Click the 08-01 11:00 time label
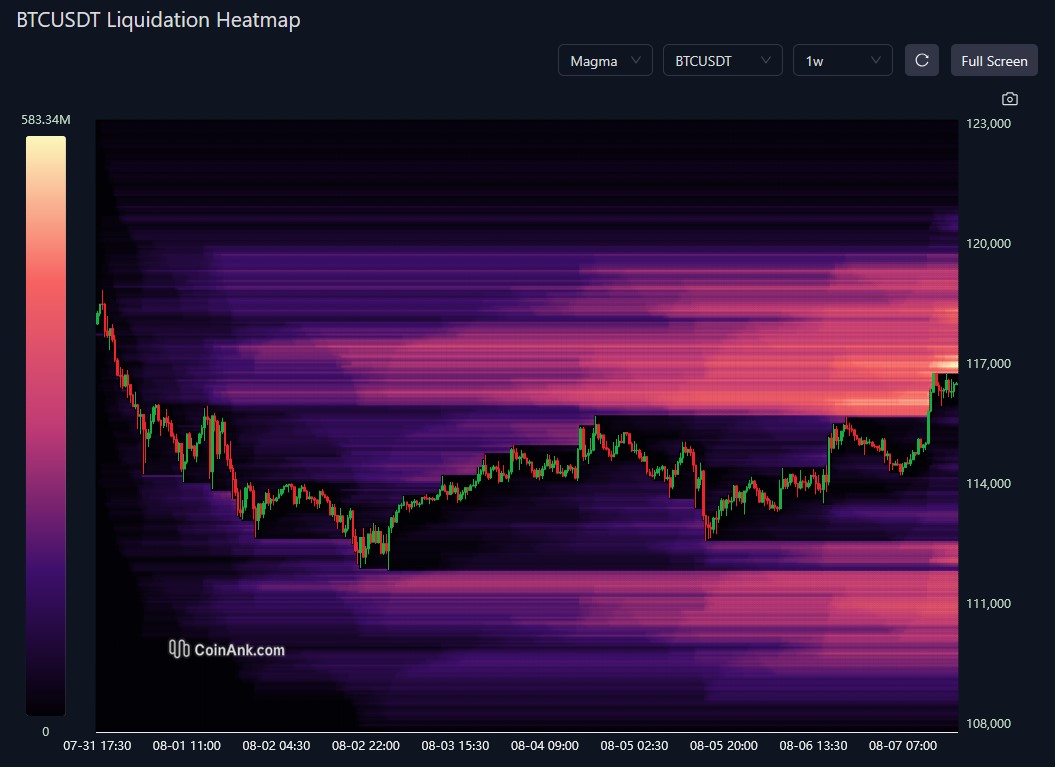The image size is (1055, 767). tap(186, 745)
